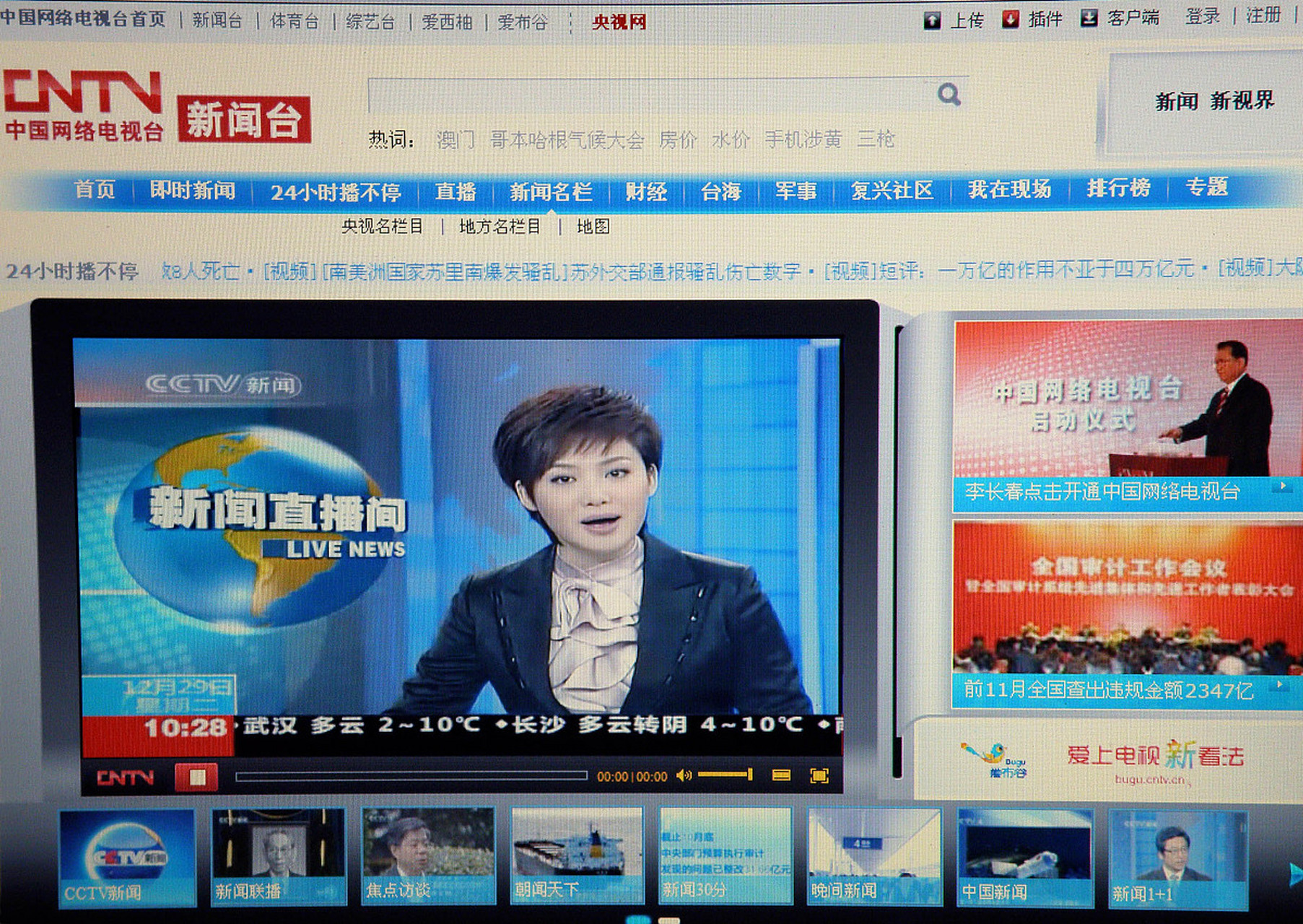Select the 新闻1+1 program thumbnail

tap(1178, 859)
